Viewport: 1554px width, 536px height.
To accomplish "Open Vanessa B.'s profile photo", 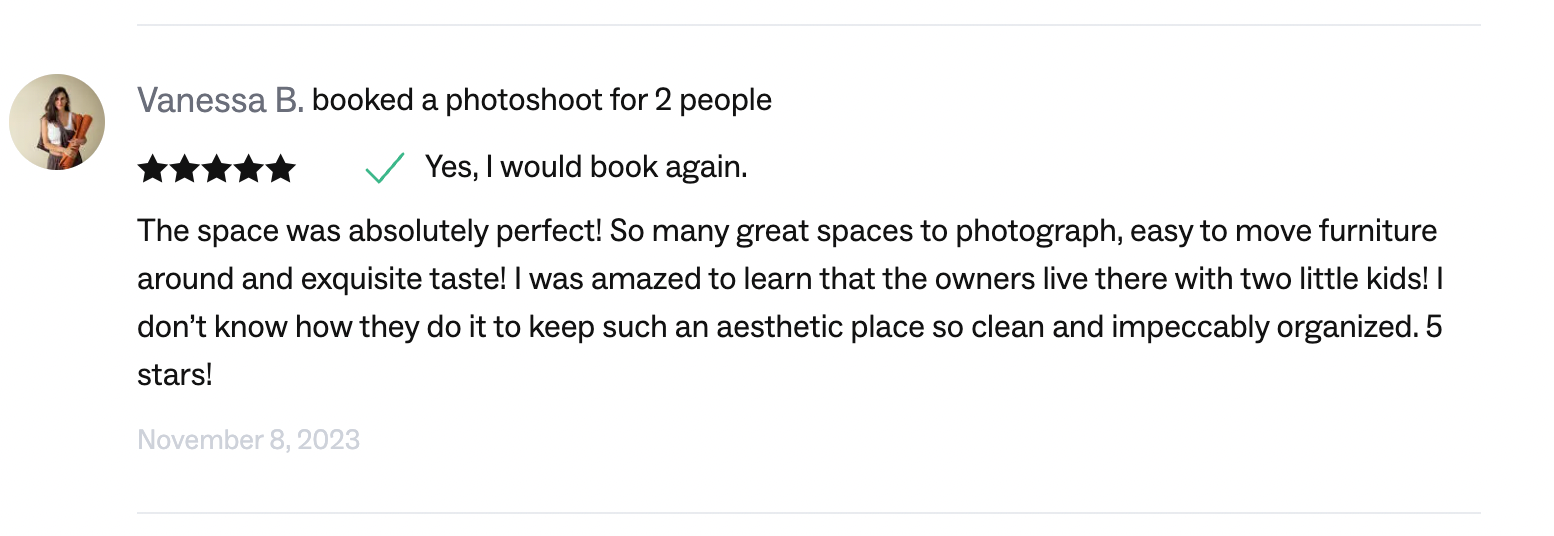I will 57,122.
